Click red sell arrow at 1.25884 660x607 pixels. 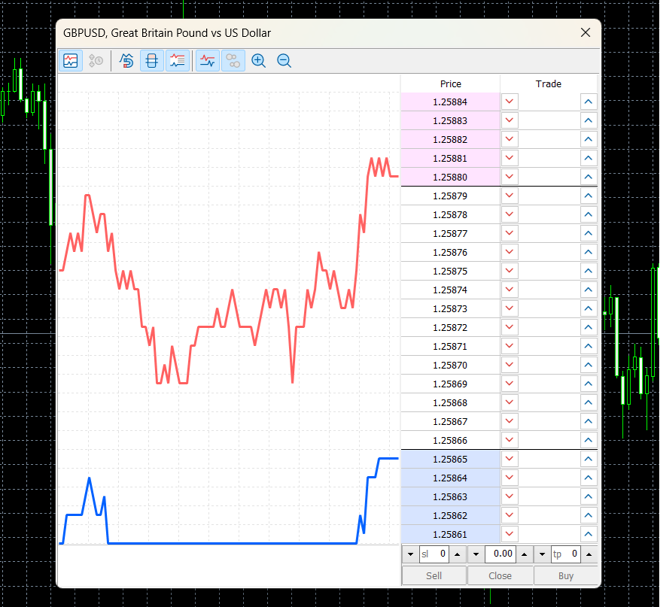[x=509, y=101]
